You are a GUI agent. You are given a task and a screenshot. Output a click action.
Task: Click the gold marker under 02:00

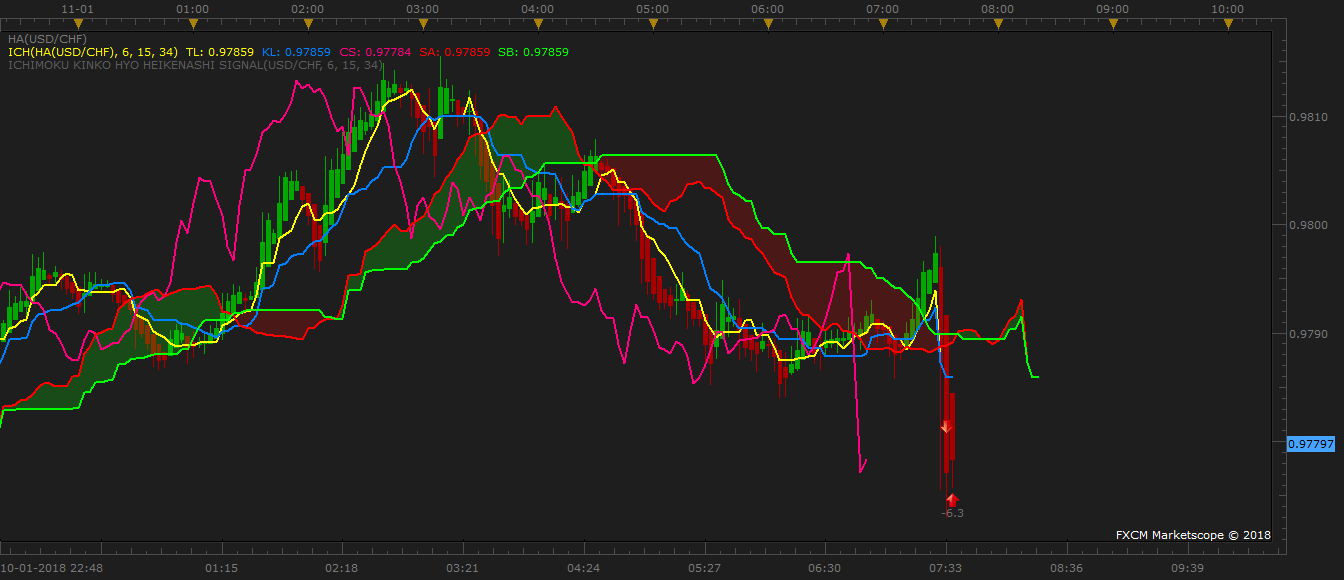(x=308, y=22)
